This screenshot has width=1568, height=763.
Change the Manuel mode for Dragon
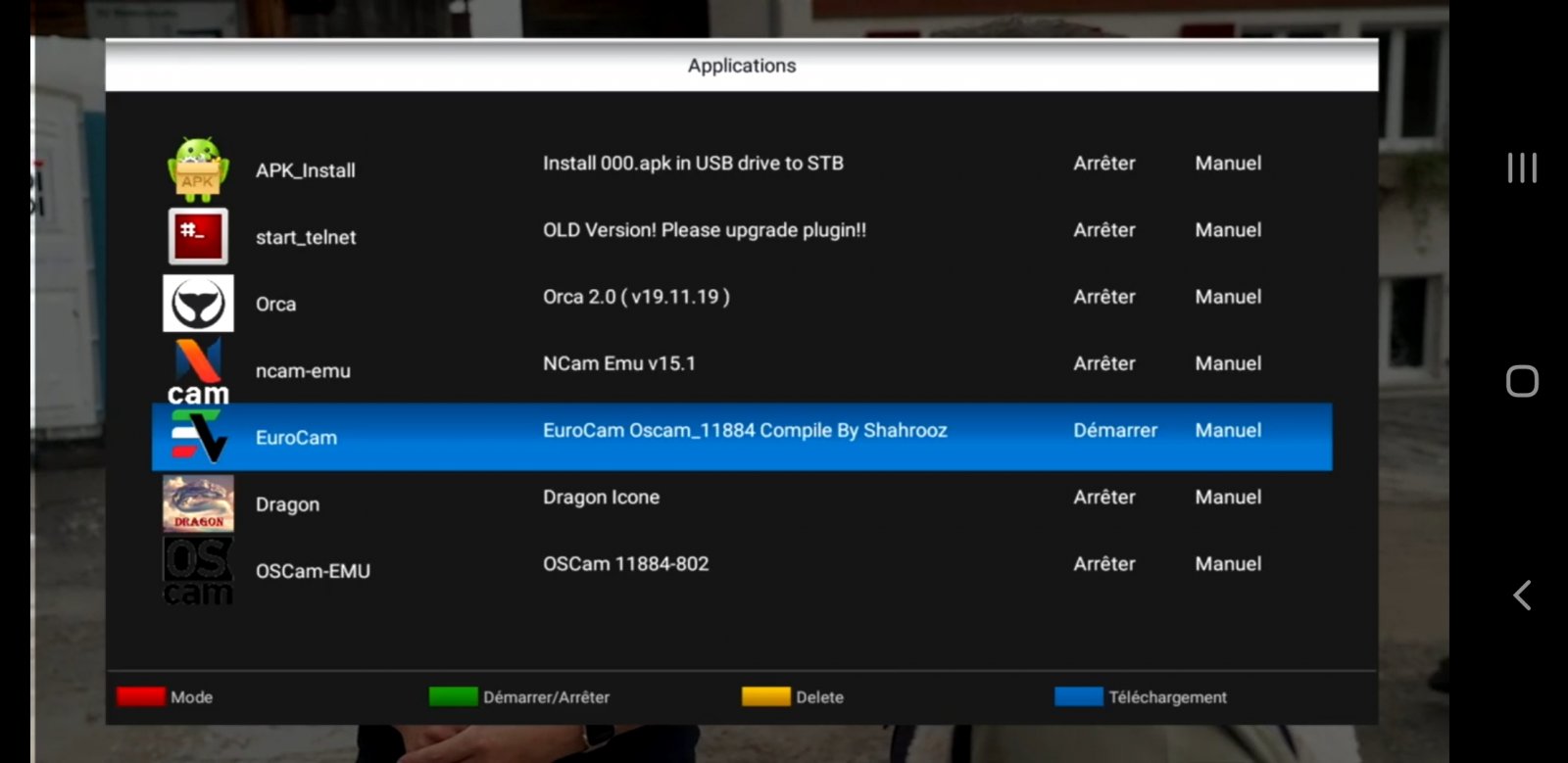pyautogui.click(x=1227, y=498)
